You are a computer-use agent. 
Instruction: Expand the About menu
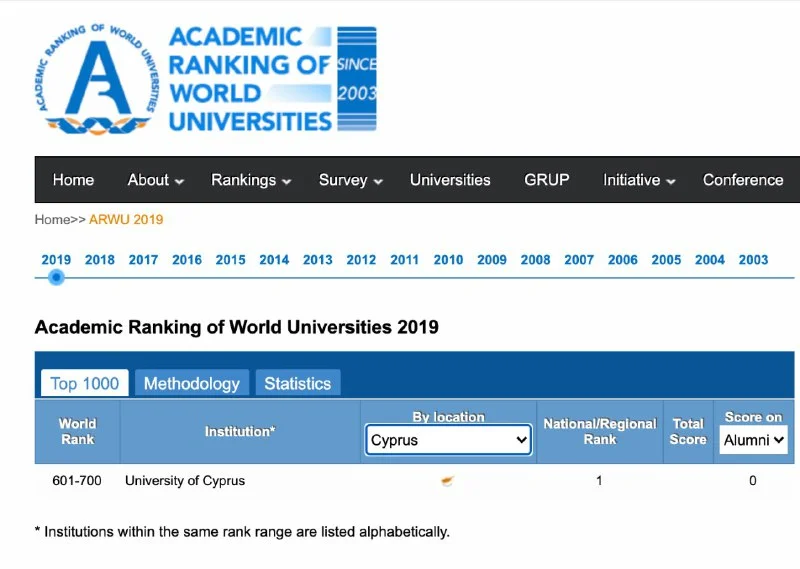(x=155, y=180)
